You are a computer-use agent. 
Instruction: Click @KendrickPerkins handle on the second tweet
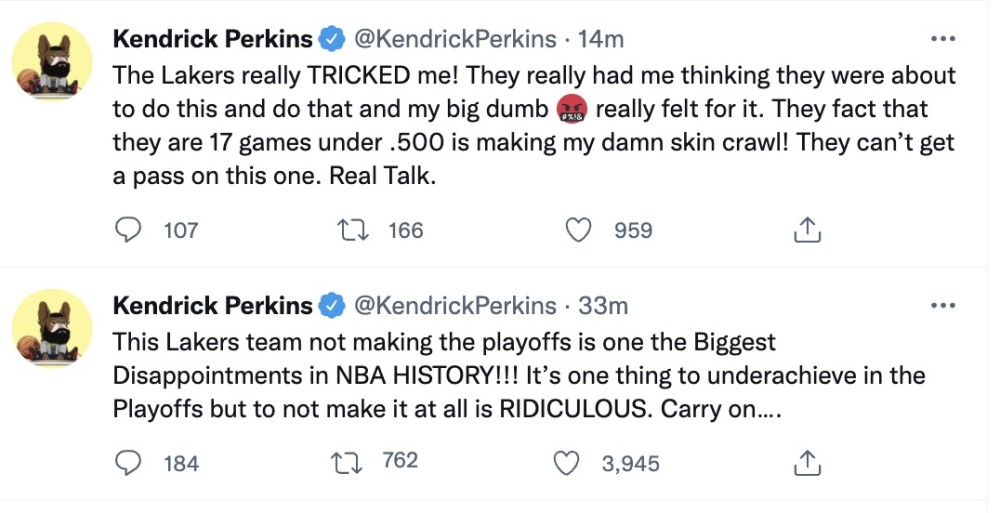click(455, 305)
